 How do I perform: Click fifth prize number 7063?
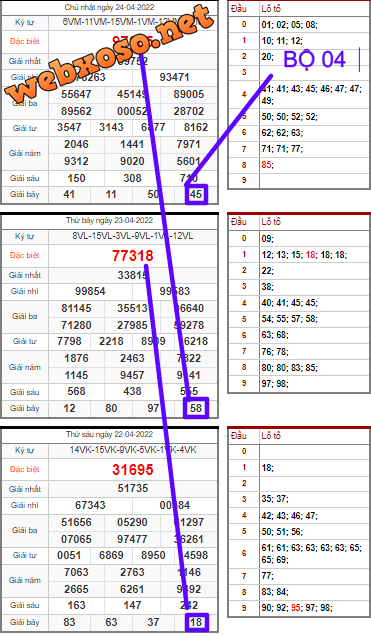(x=76, y=572)
